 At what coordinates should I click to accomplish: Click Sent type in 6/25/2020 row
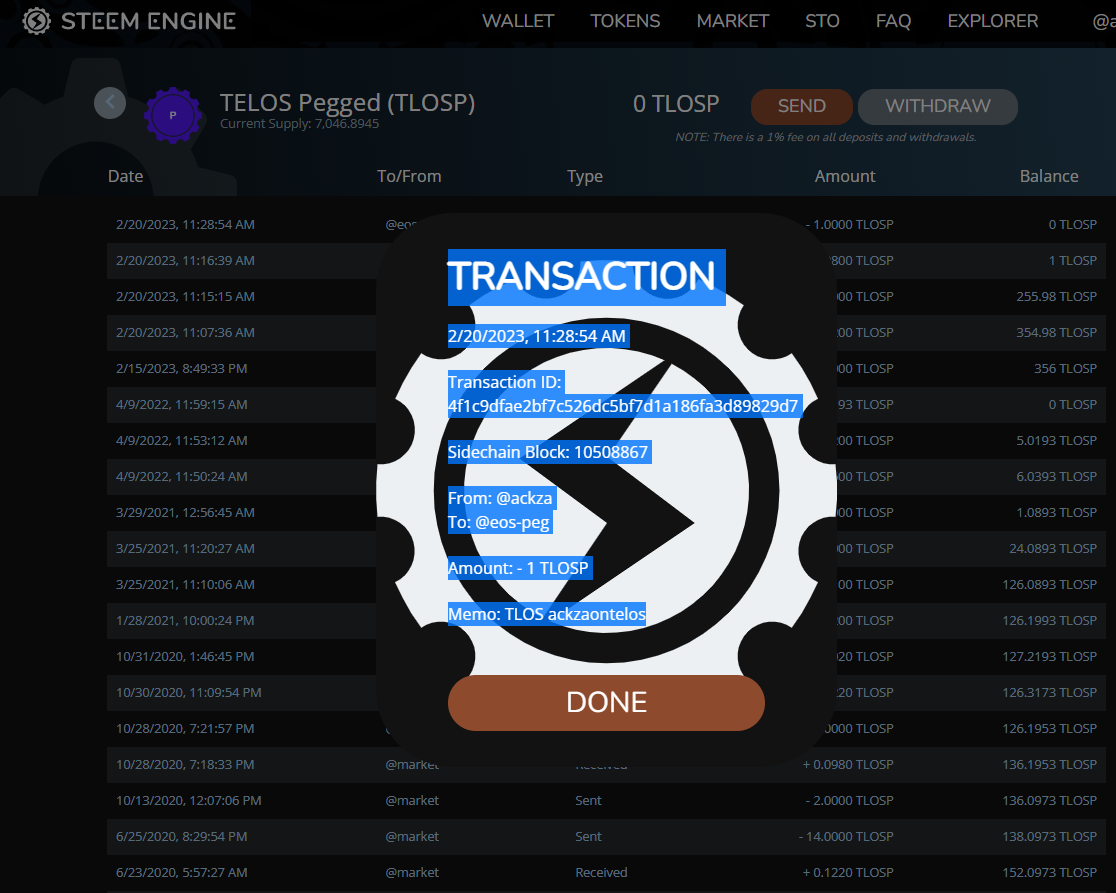[589, 836]
